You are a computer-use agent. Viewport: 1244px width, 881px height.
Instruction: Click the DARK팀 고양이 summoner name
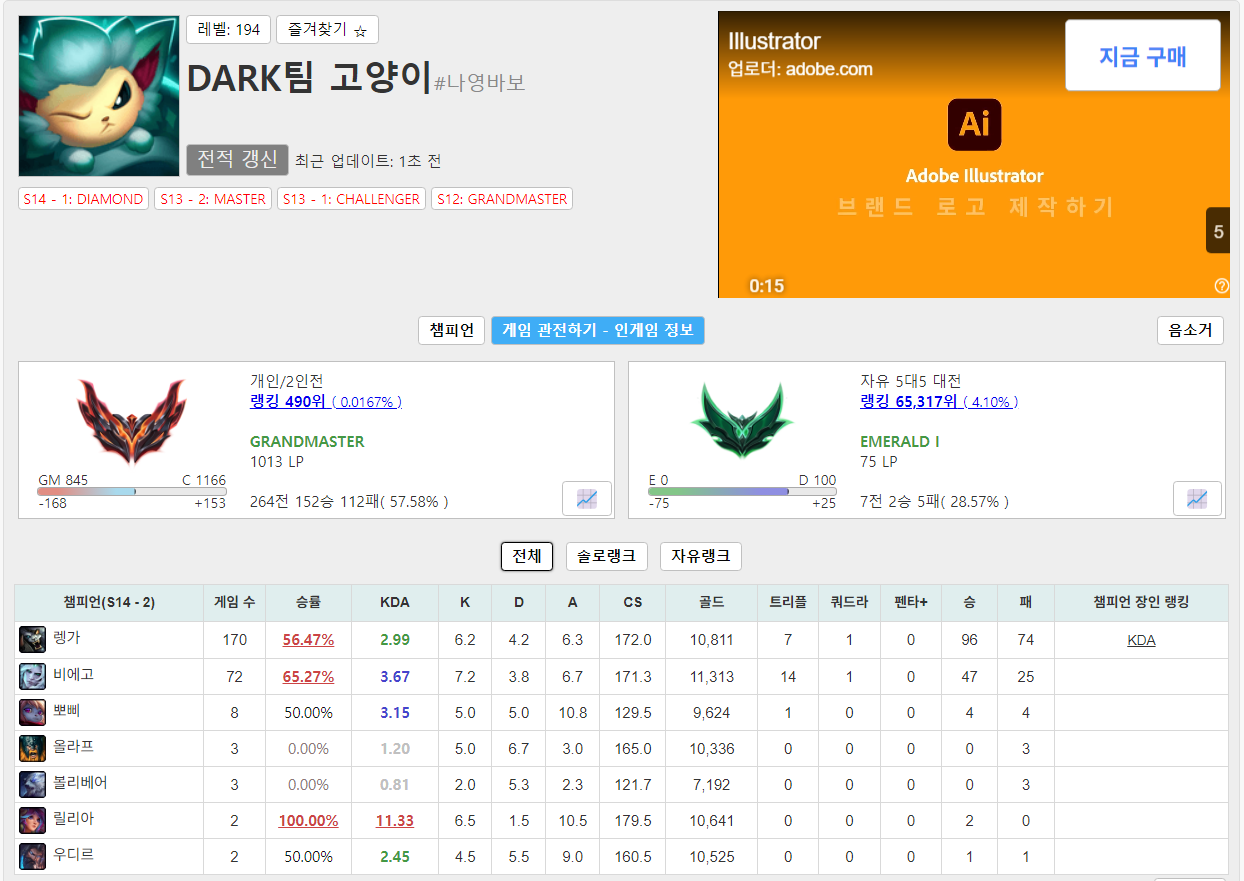309,78
